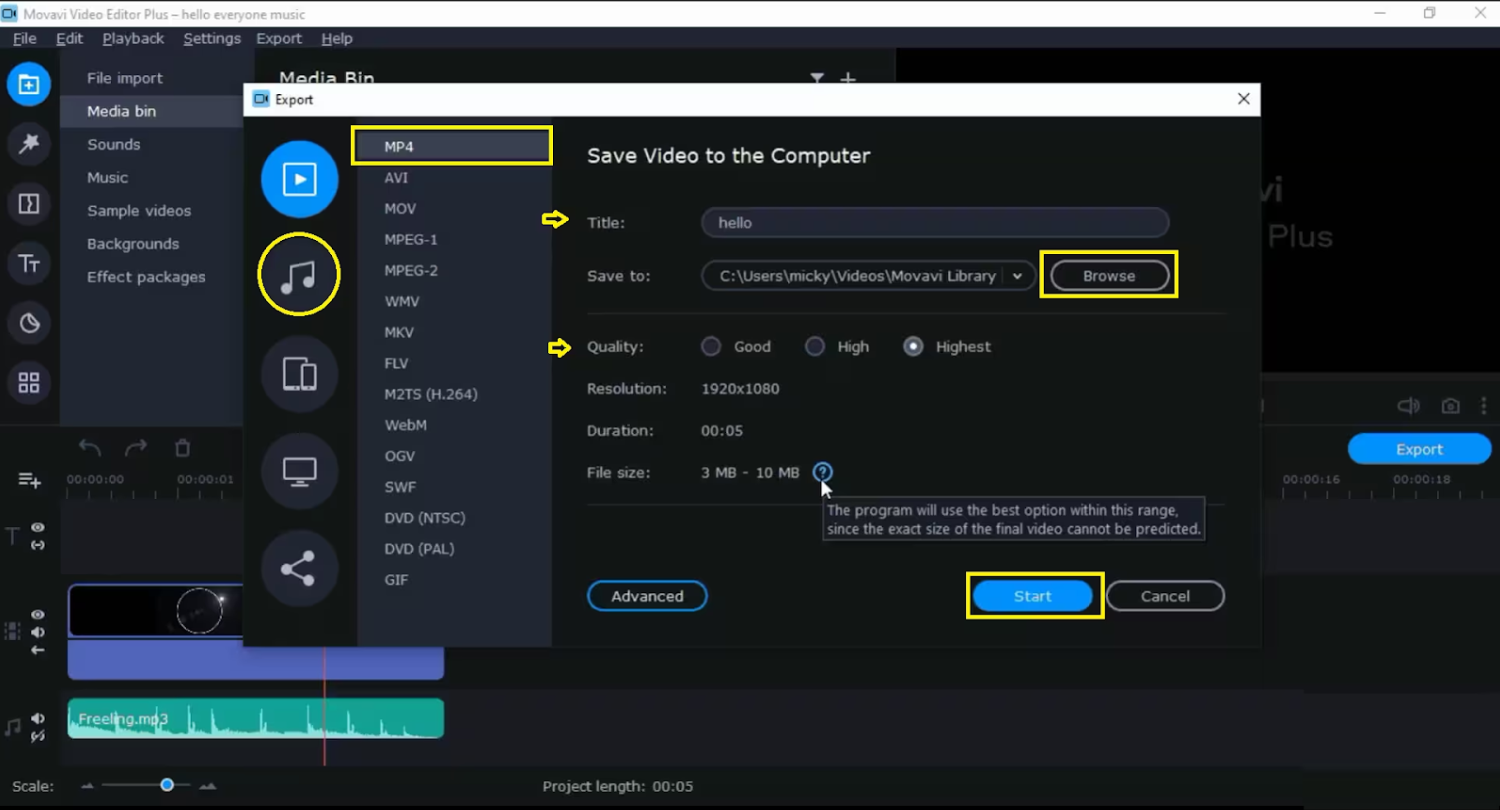Select Save for Devices export category
The height and width of the screenshot is (810, 1500).
point(299,374)
